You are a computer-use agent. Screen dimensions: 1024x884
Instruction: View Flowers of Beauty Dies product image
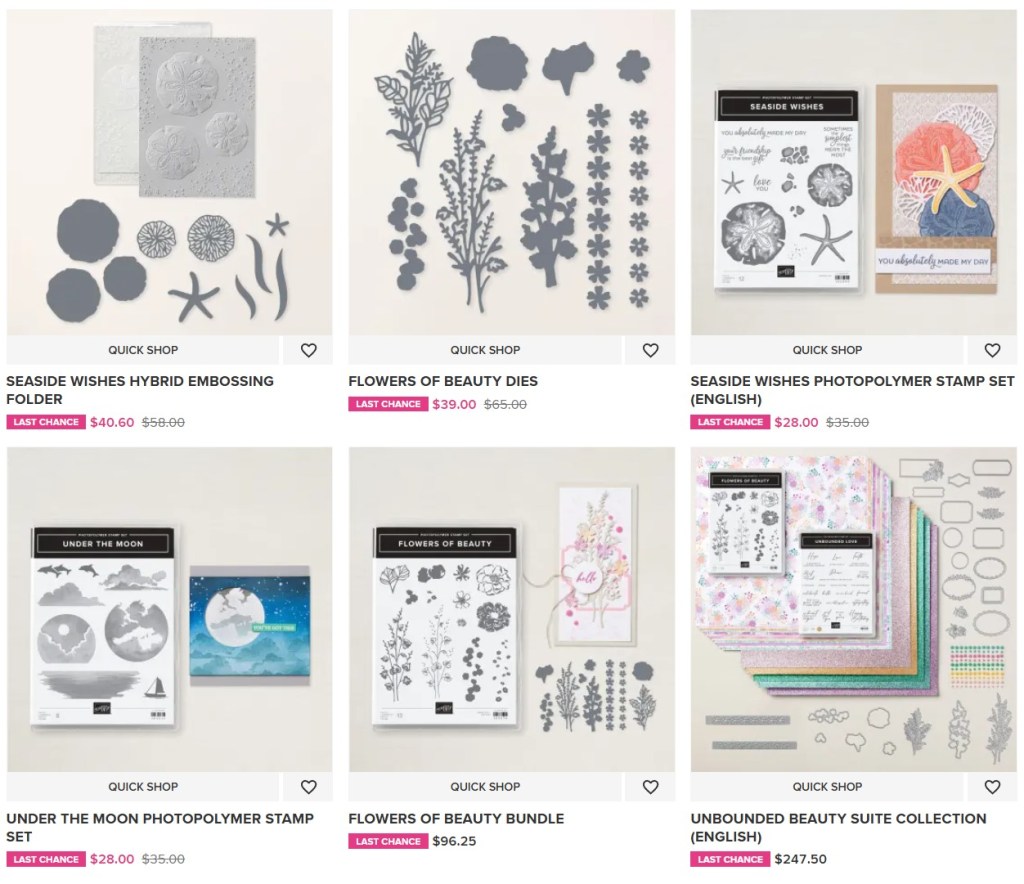[511, 172]
